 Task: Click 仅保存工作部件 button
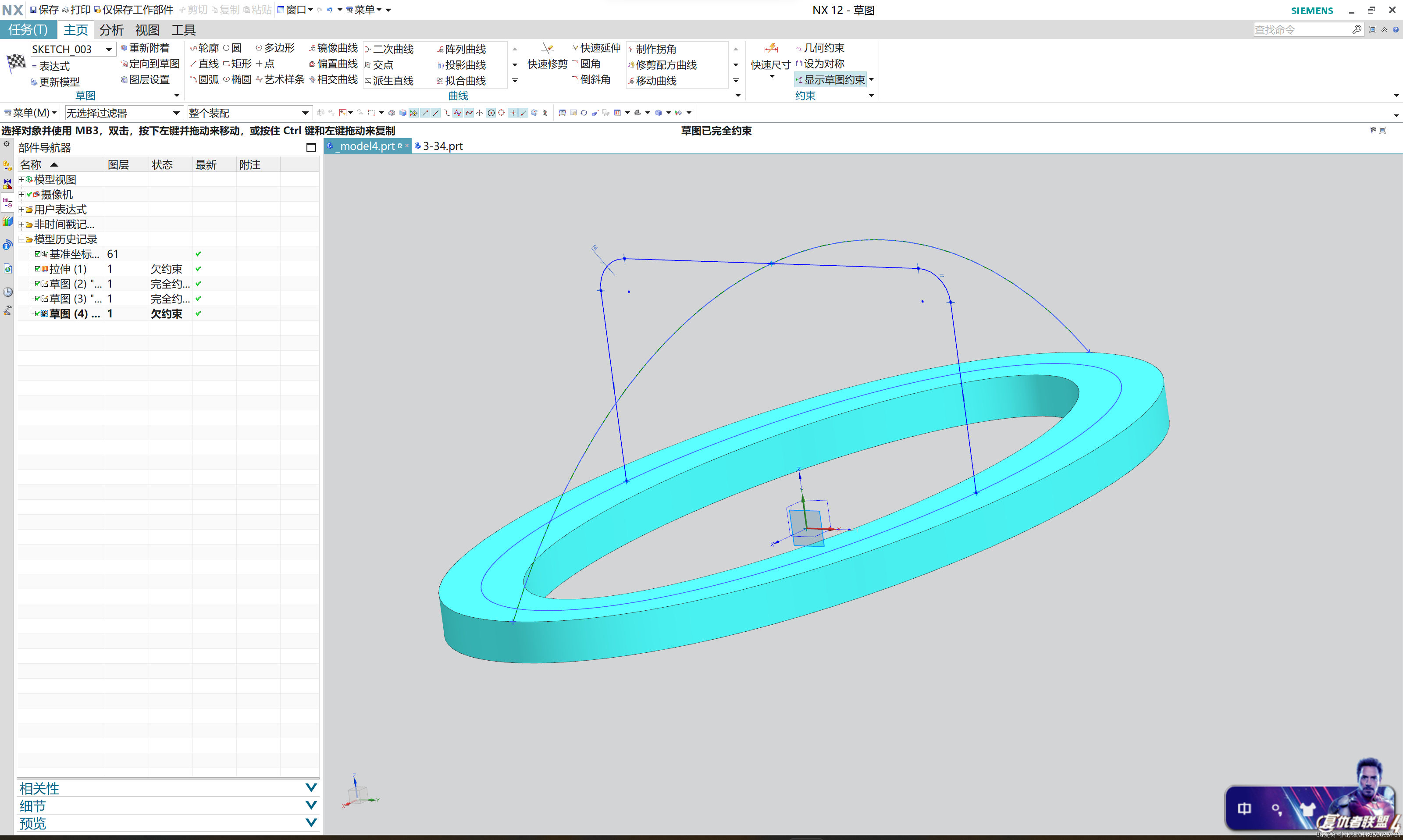pyautogui.click(x=133, y=10)
